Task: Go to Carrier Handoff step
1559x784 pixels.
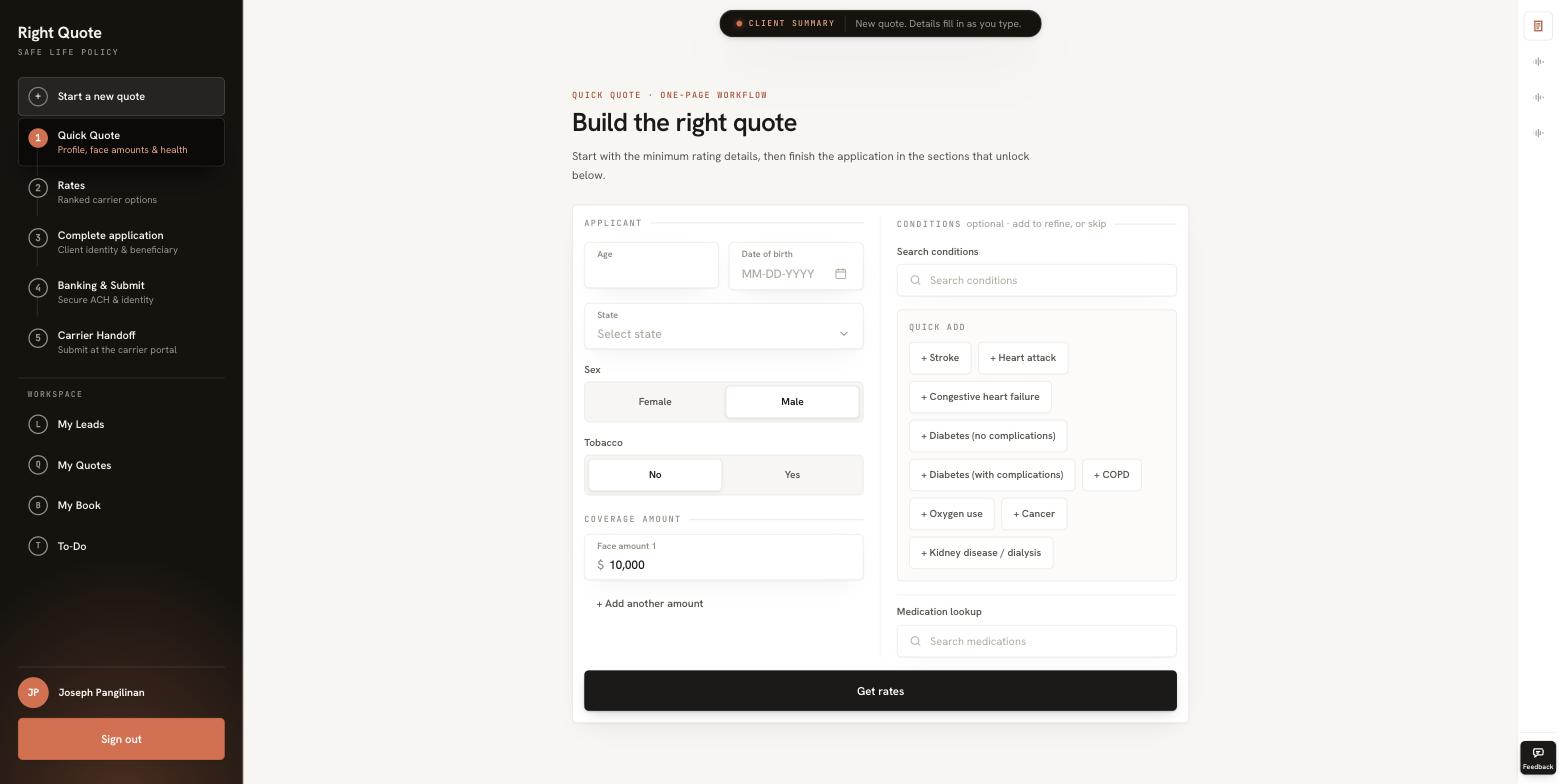Action: (121, 342)
